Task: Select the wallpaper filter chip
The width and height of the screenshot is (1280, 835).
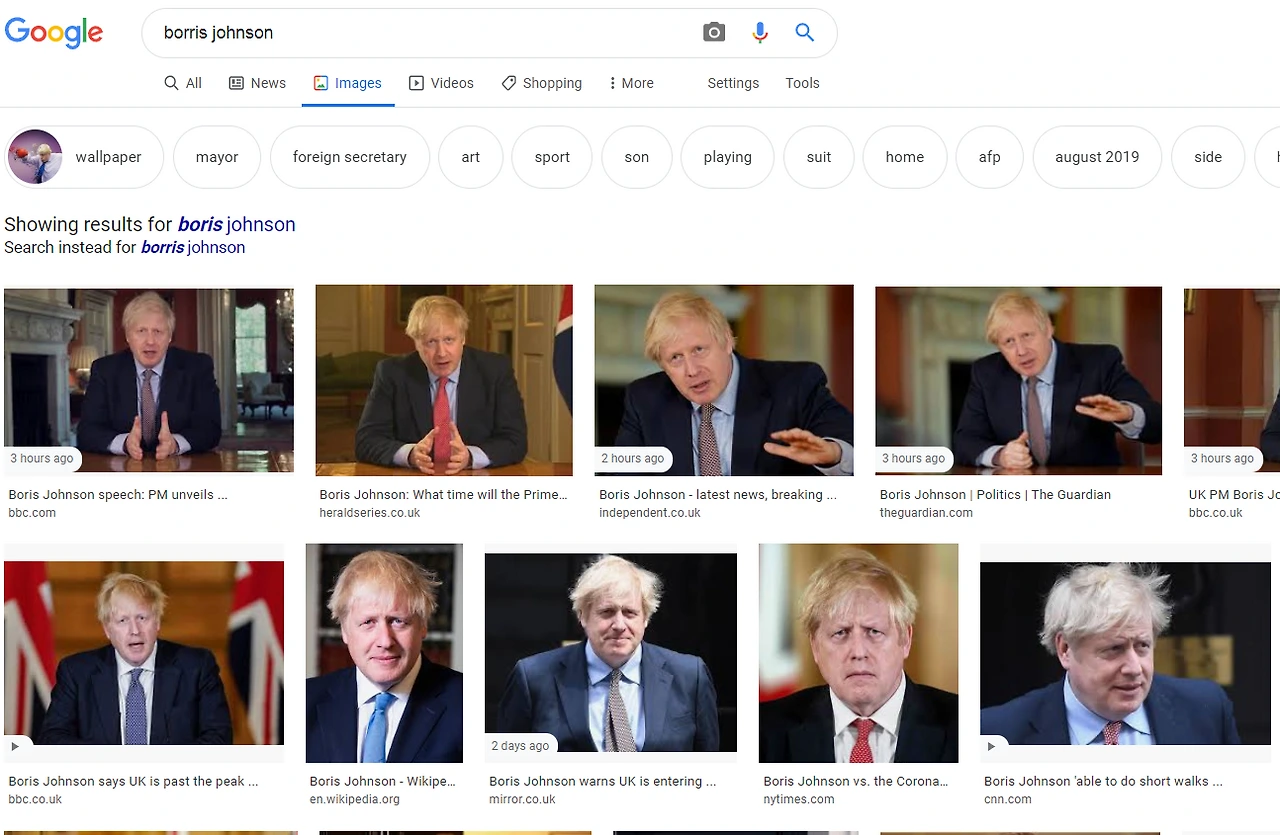Action: coord(108,157)
